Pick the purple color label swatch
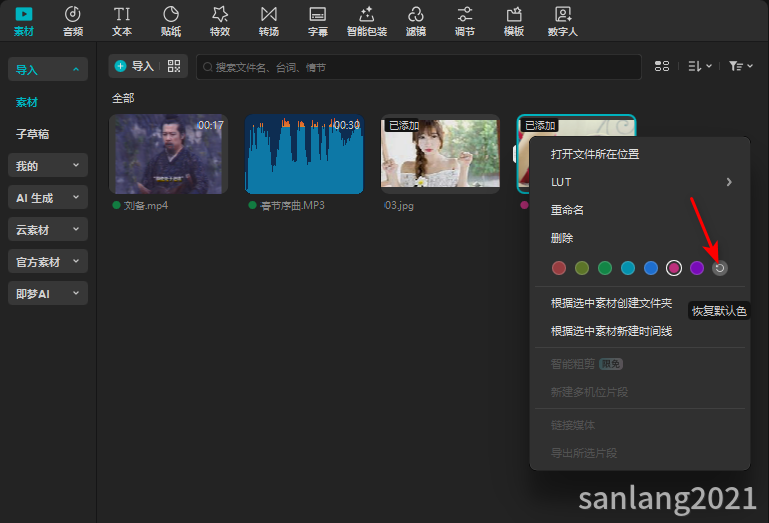Screen dimensions: 769x523 [x=697, y=268]
